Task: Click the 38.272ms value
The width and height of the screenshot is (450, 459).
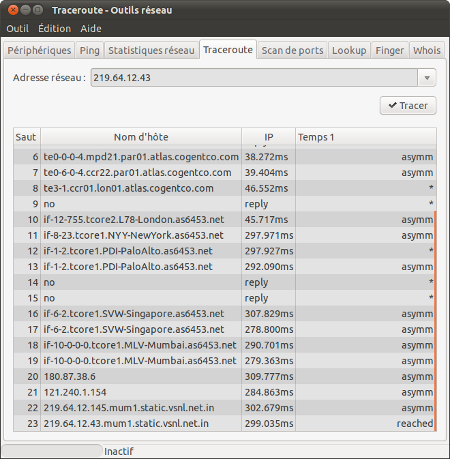Action: [x=266, y=157]
